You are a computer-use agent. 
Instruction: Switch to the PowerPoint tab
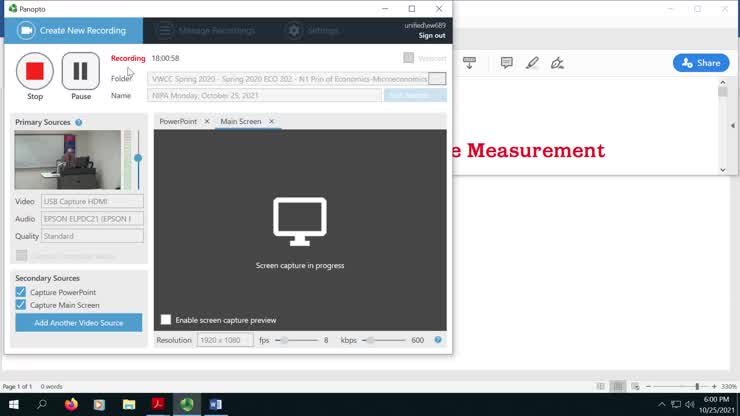point(178,121)
